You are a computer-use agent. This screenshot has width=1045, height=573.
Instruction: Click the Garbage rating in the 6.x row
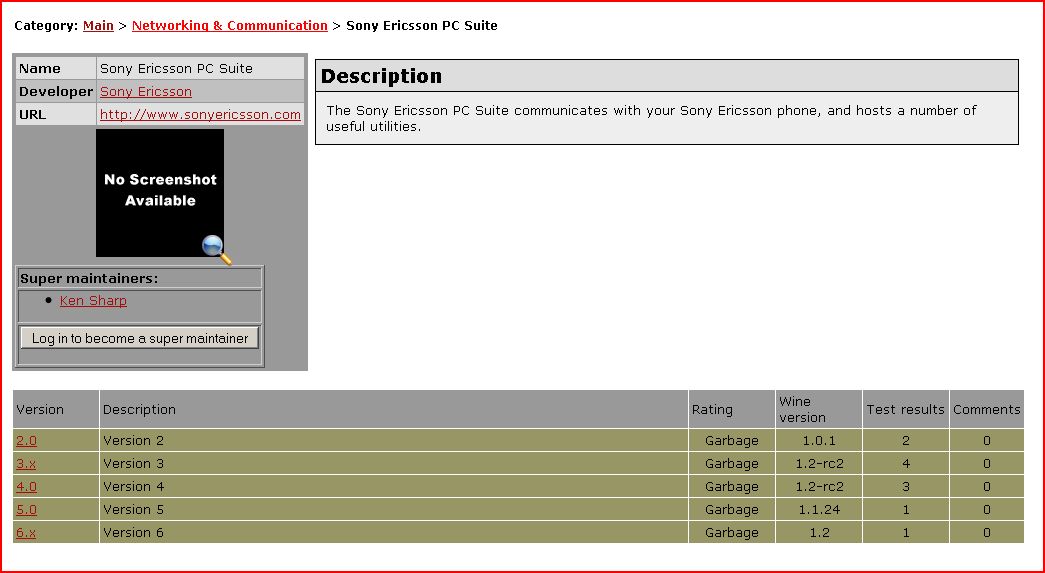click(732, 532)
